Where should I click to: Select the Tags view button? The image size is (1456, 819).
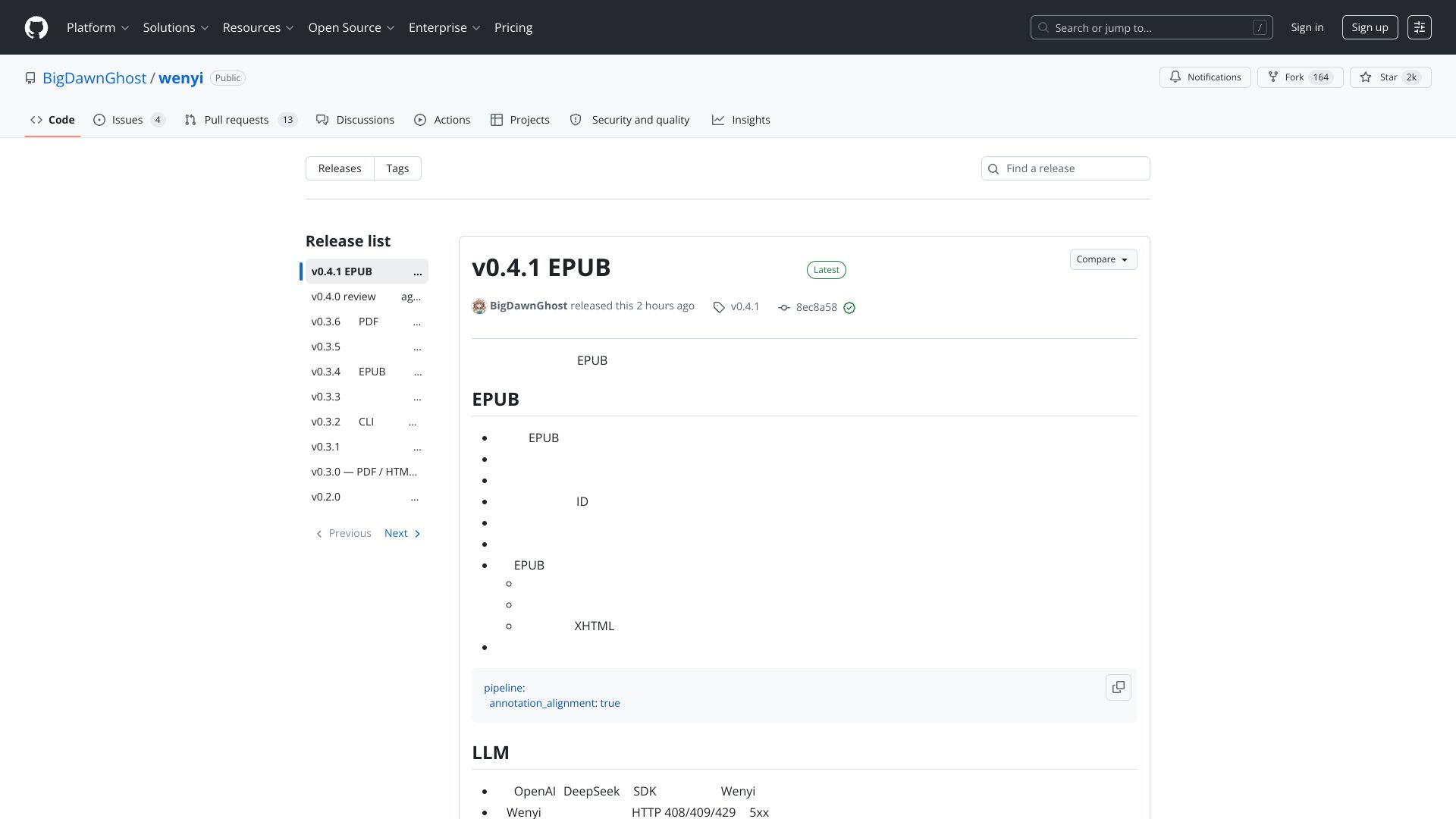pos(397,168)
